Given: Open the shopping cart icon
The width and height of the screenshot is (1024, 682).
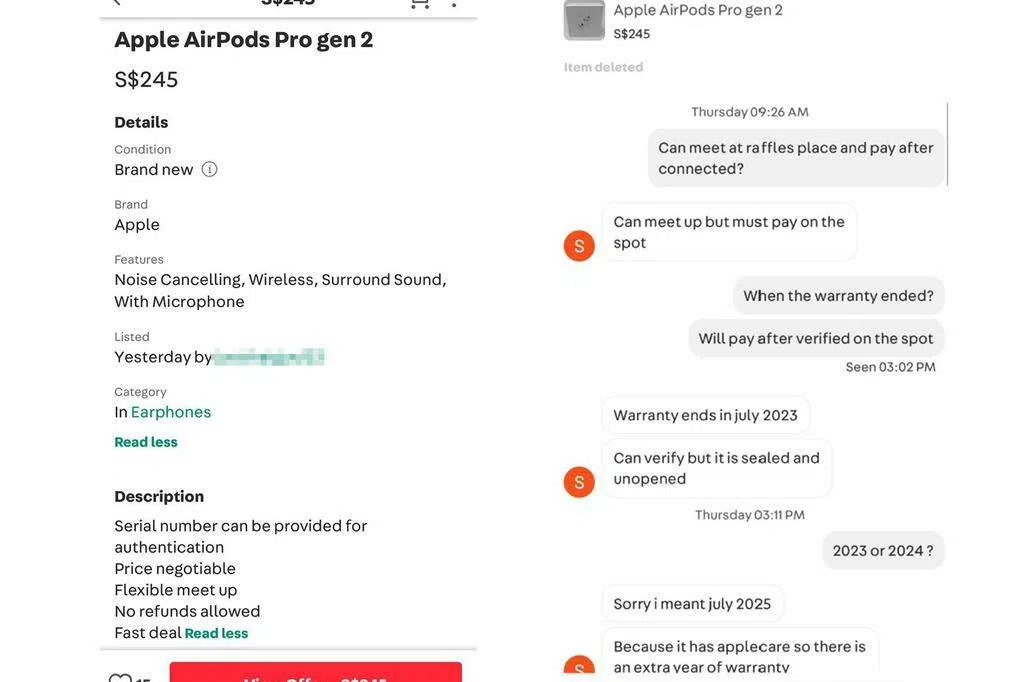Looking at the screenshot, I should point(419,3).
